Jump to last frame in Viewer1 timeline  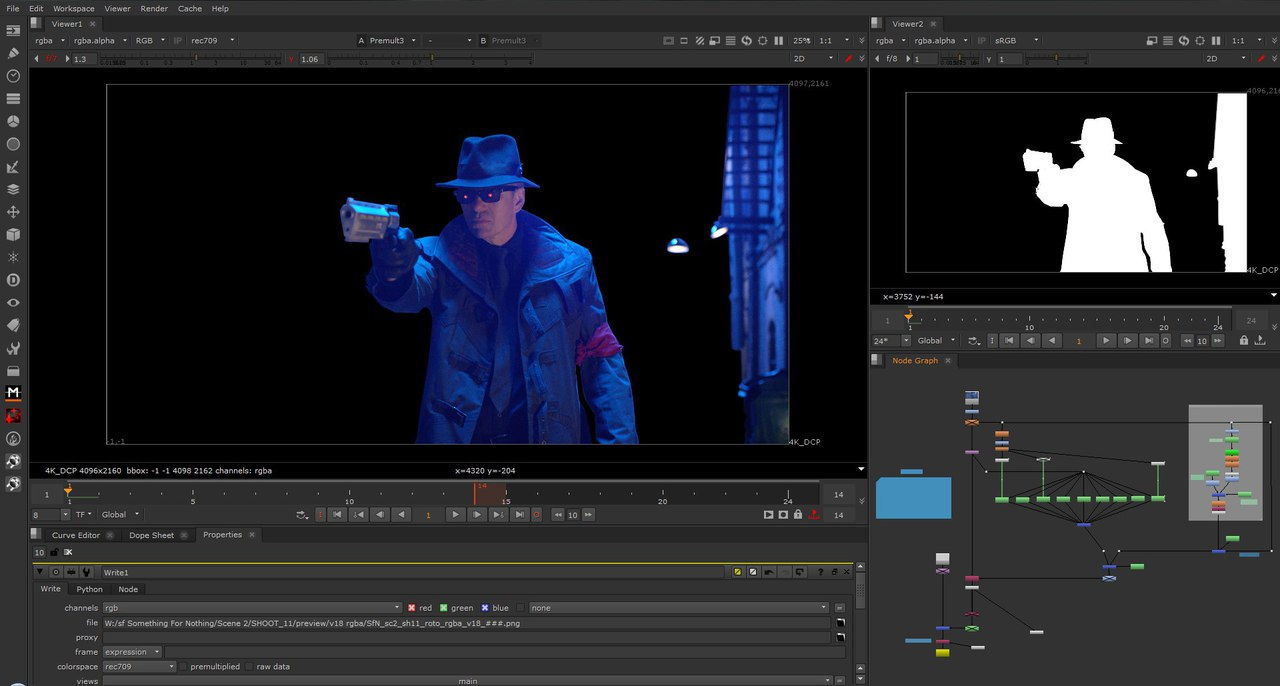[519, 515]
